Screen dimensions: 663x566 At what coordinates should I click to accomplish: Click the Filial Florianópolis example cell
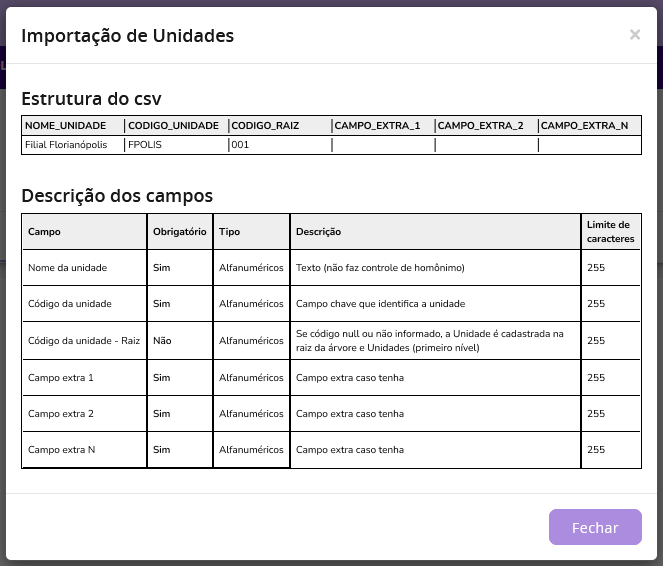(x=66, y=145)
